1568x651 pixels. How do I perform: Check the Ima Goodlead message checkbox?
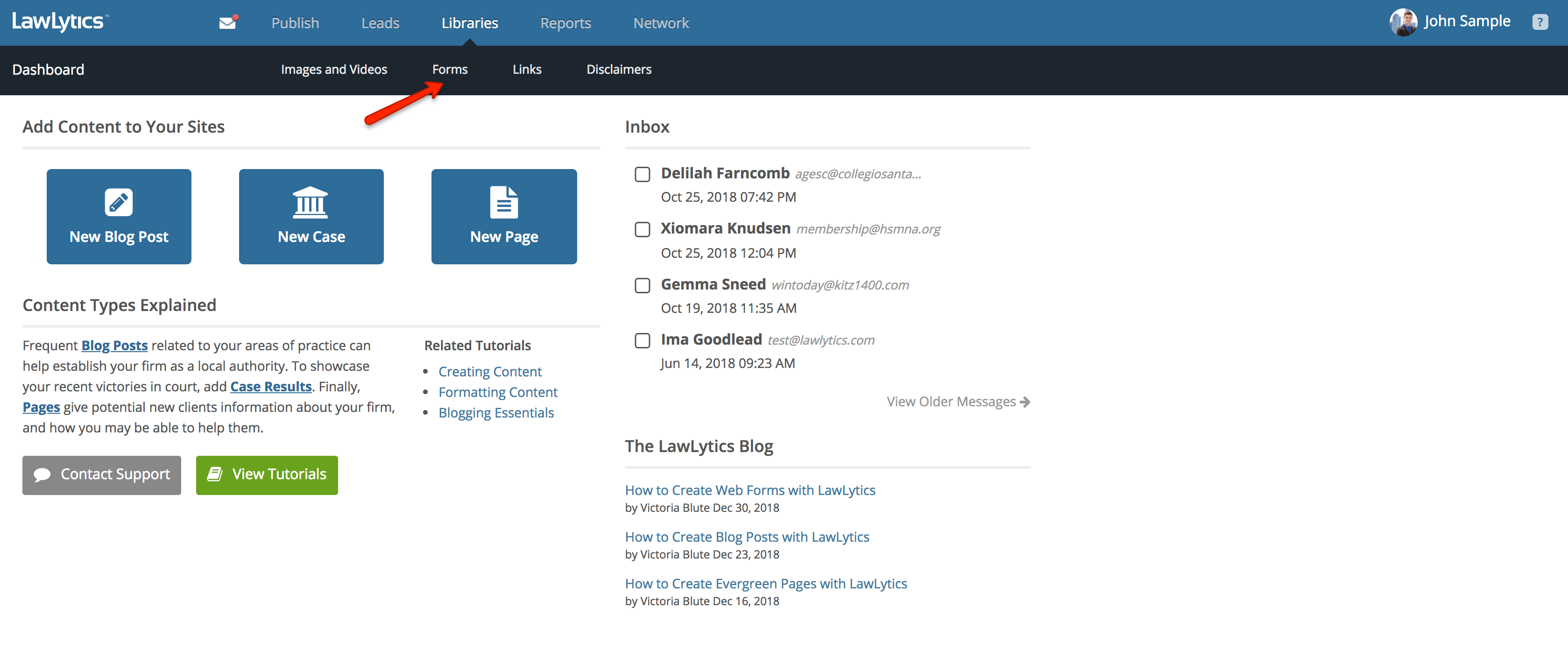point(642,340)
